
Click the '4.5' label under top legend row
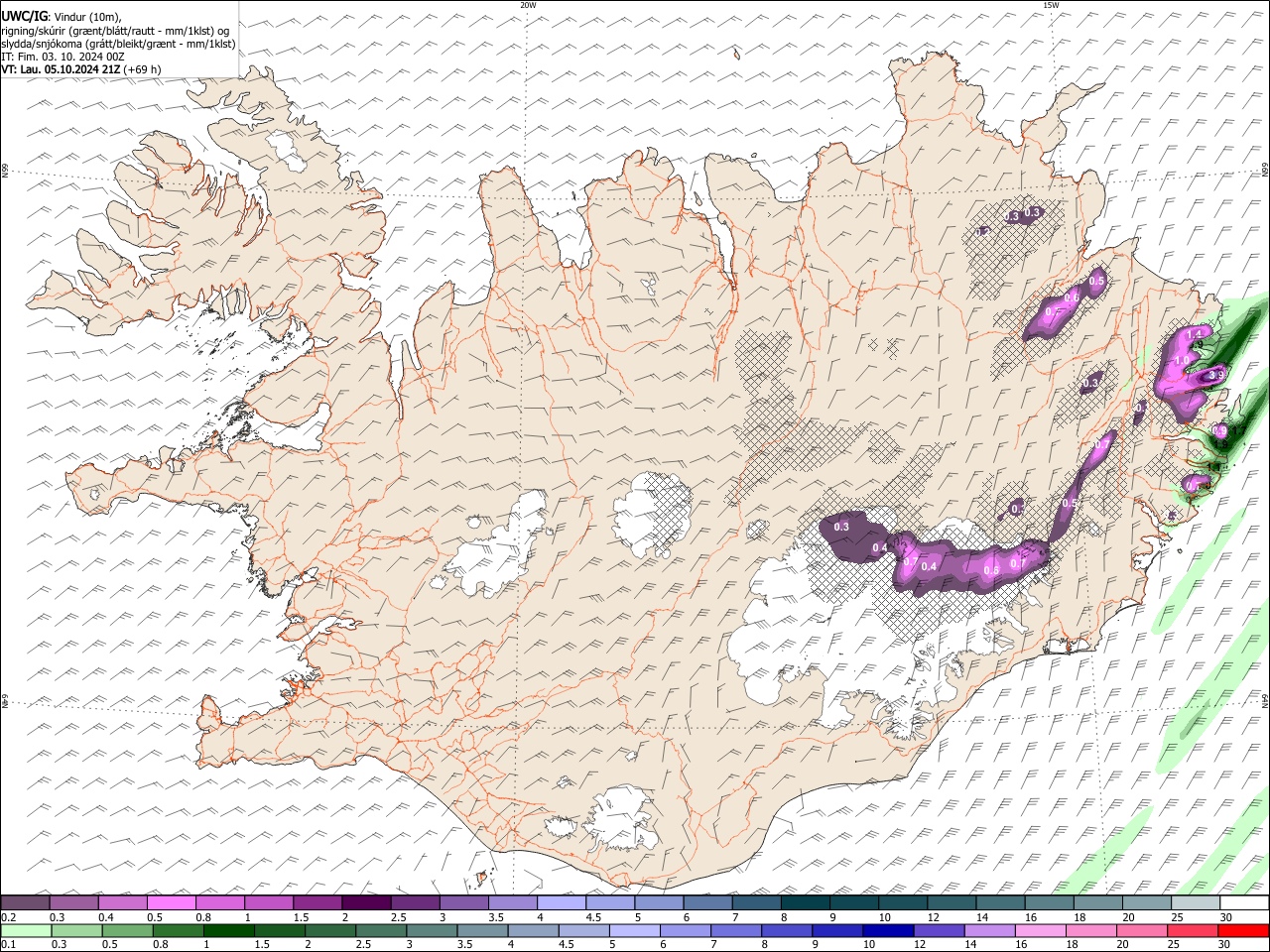593,917
